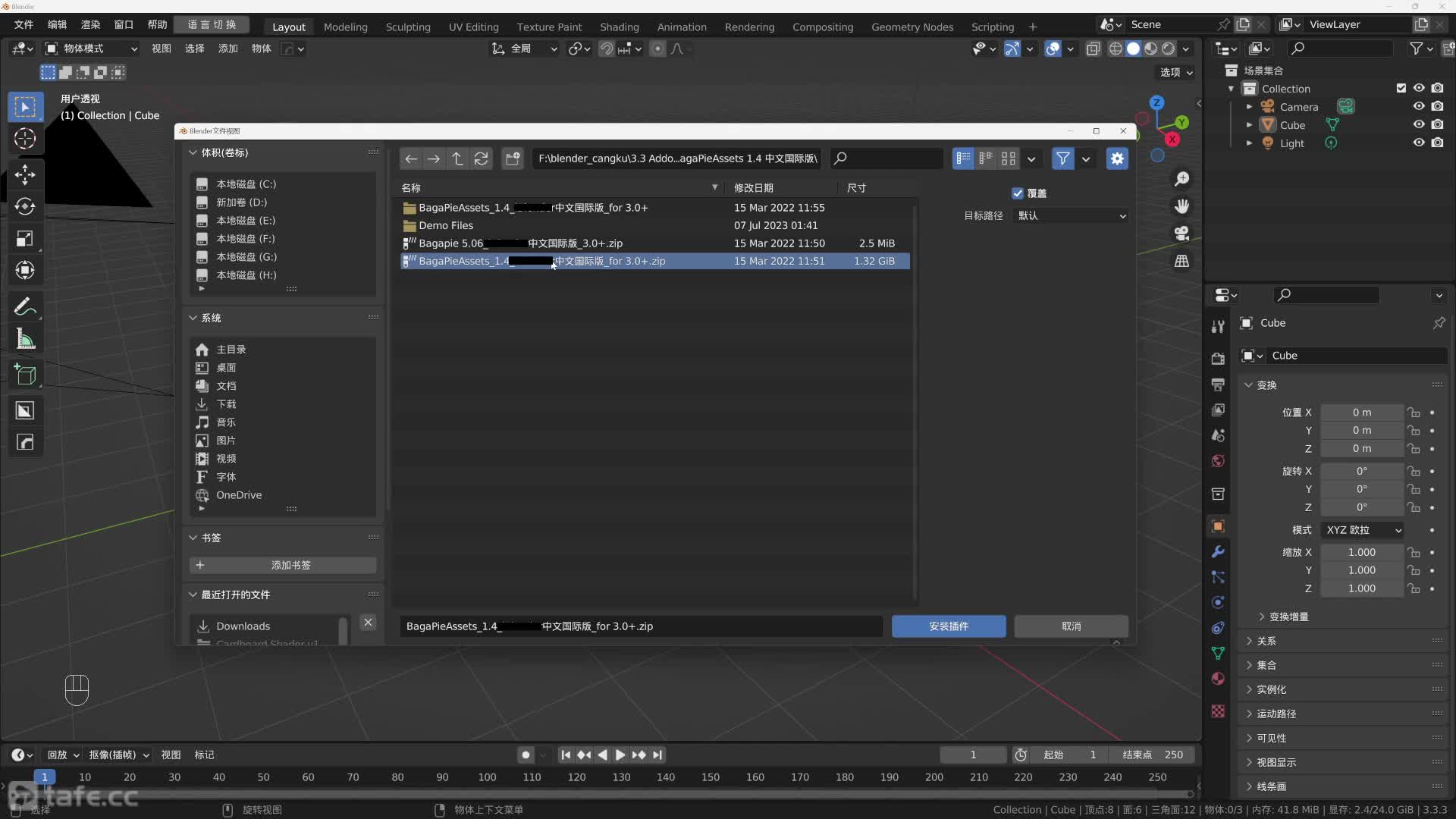Open Modeling tab in header
Screen dimensions: 1456x819
pos(345,26)
